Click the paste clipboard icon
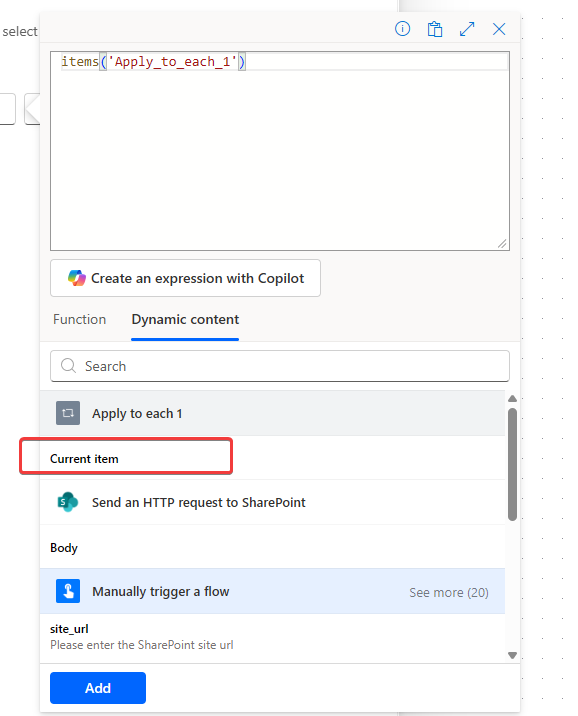Image resolution: width=578 pixels, height=716 pixels. [x=435, y=29]
